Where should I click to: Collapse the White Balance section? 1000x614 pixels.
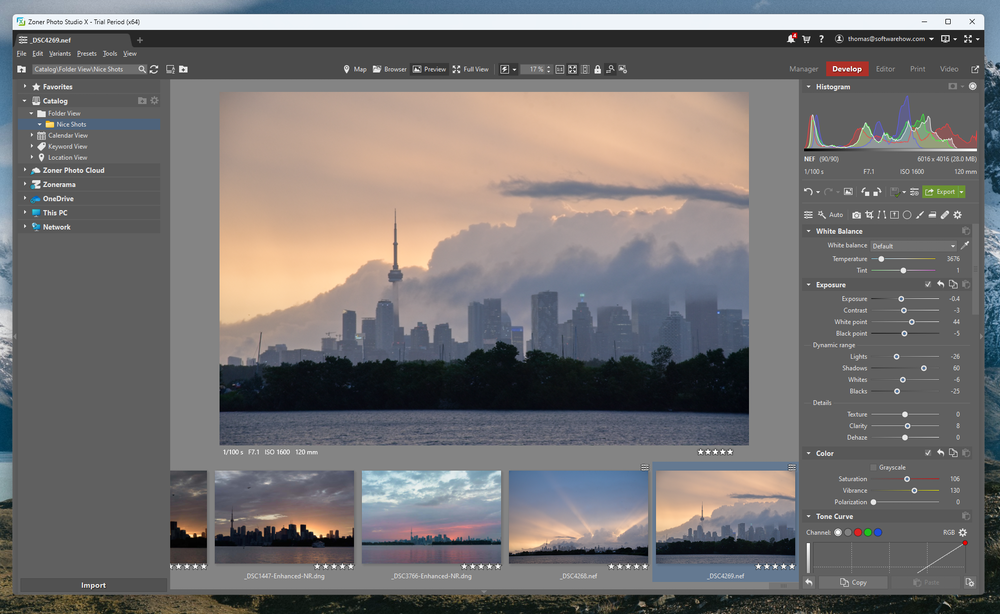[809, 231]
